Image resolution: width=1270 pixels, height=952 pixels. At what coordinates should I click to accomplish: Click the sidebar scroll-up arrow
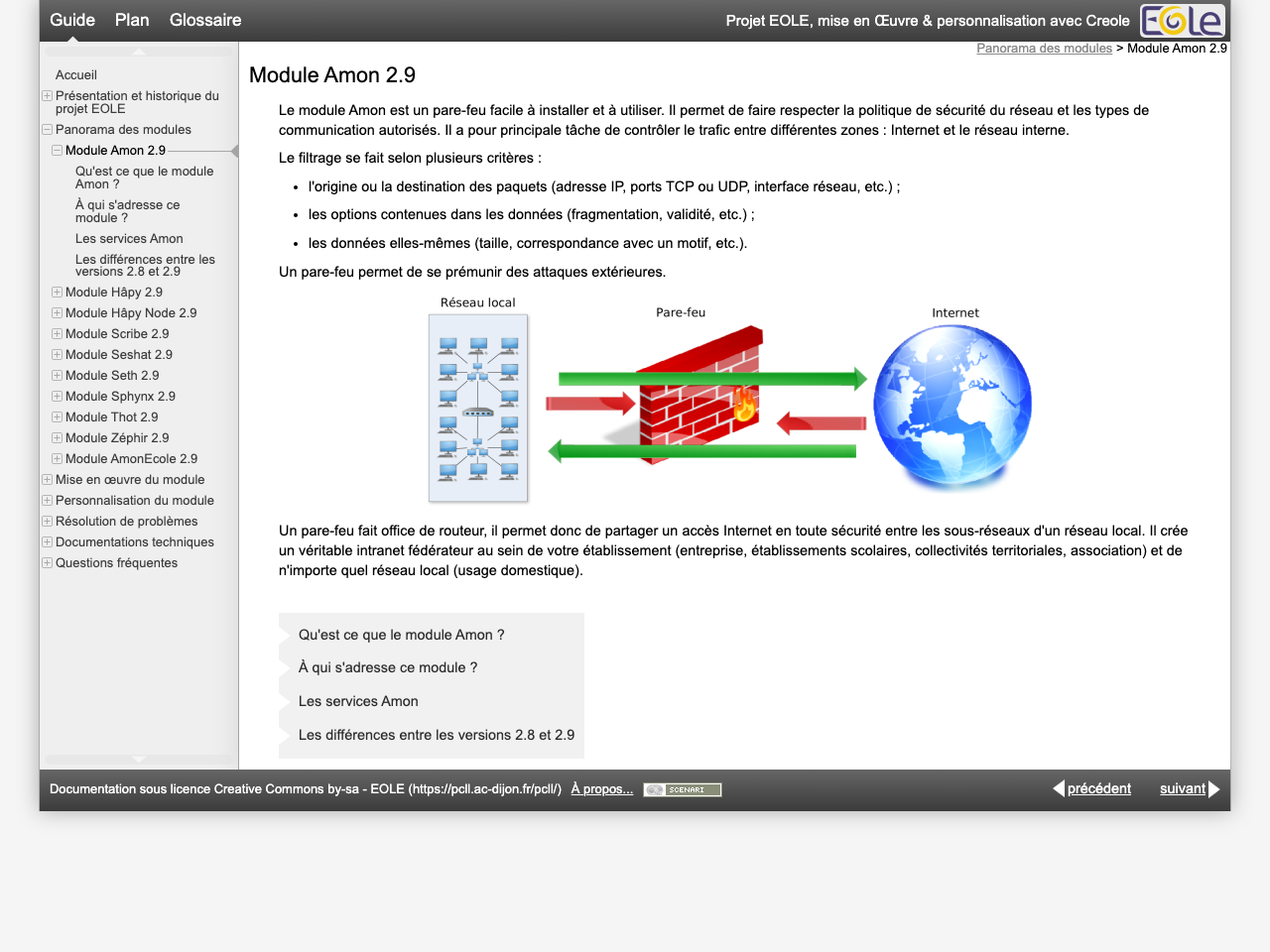click(x=139, y=52)
